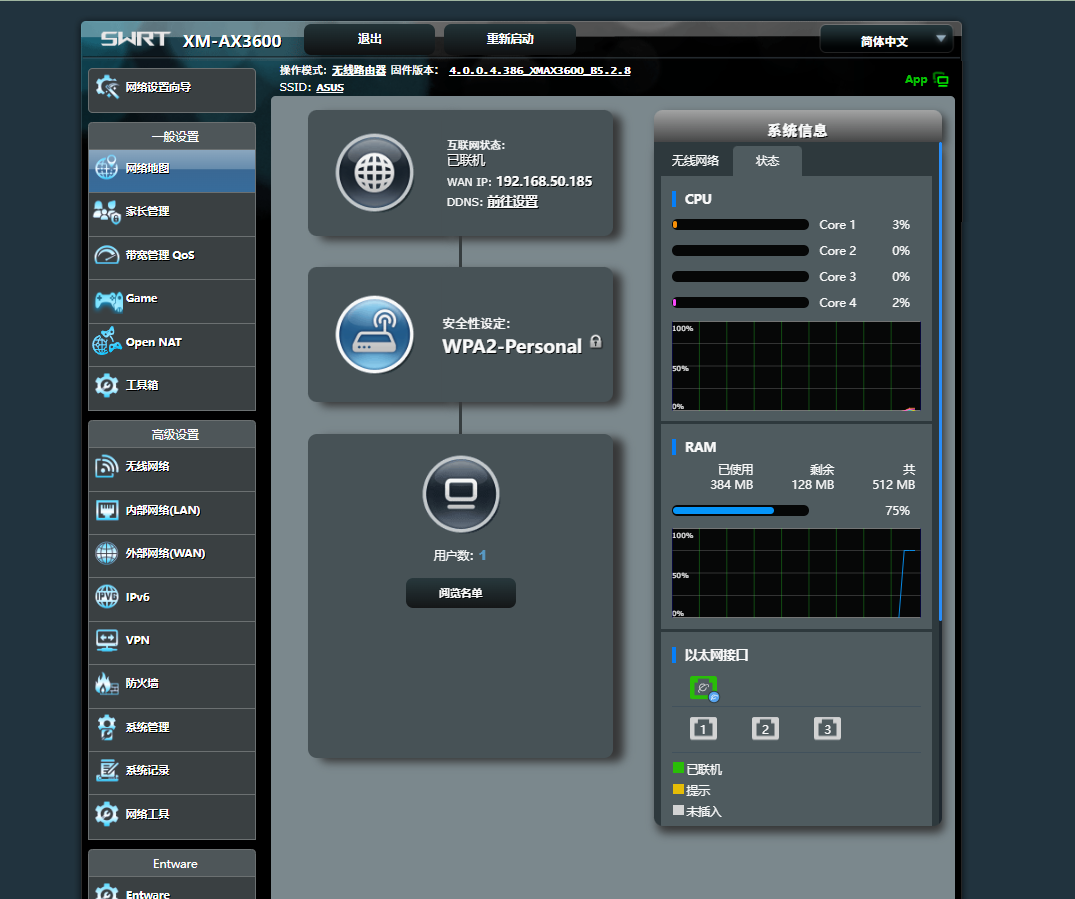The width and height of the screenshot is (1075, 899).
Task: Select LAN port 1 icon
Action: pyautogui.click(x=703, y=728)
